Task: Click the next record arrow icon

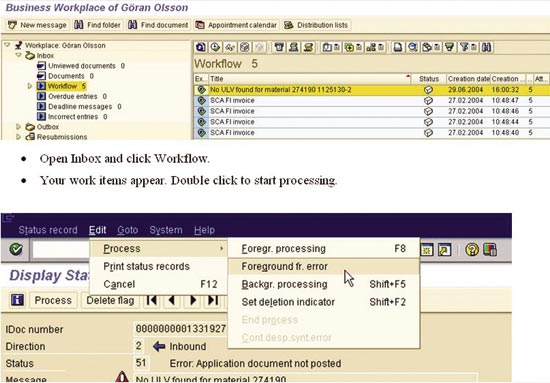Action: coord(193,300)
